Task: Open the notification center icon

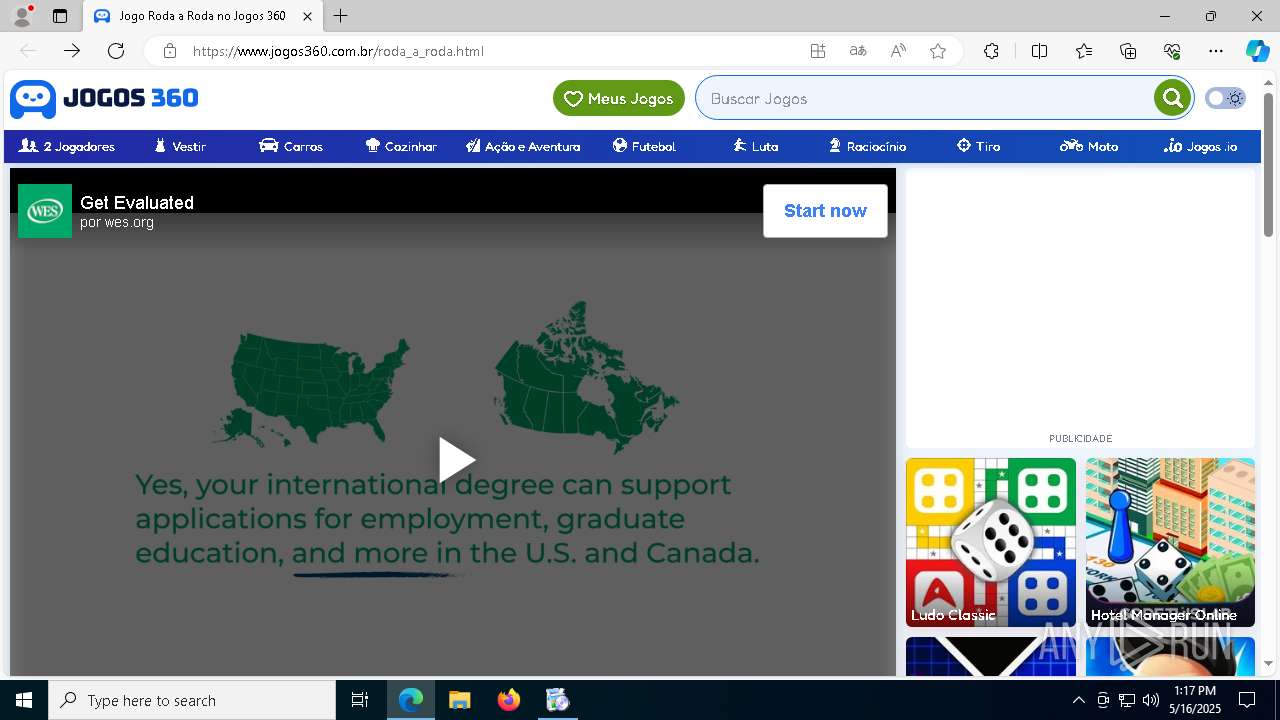Action: point(1247,700)
